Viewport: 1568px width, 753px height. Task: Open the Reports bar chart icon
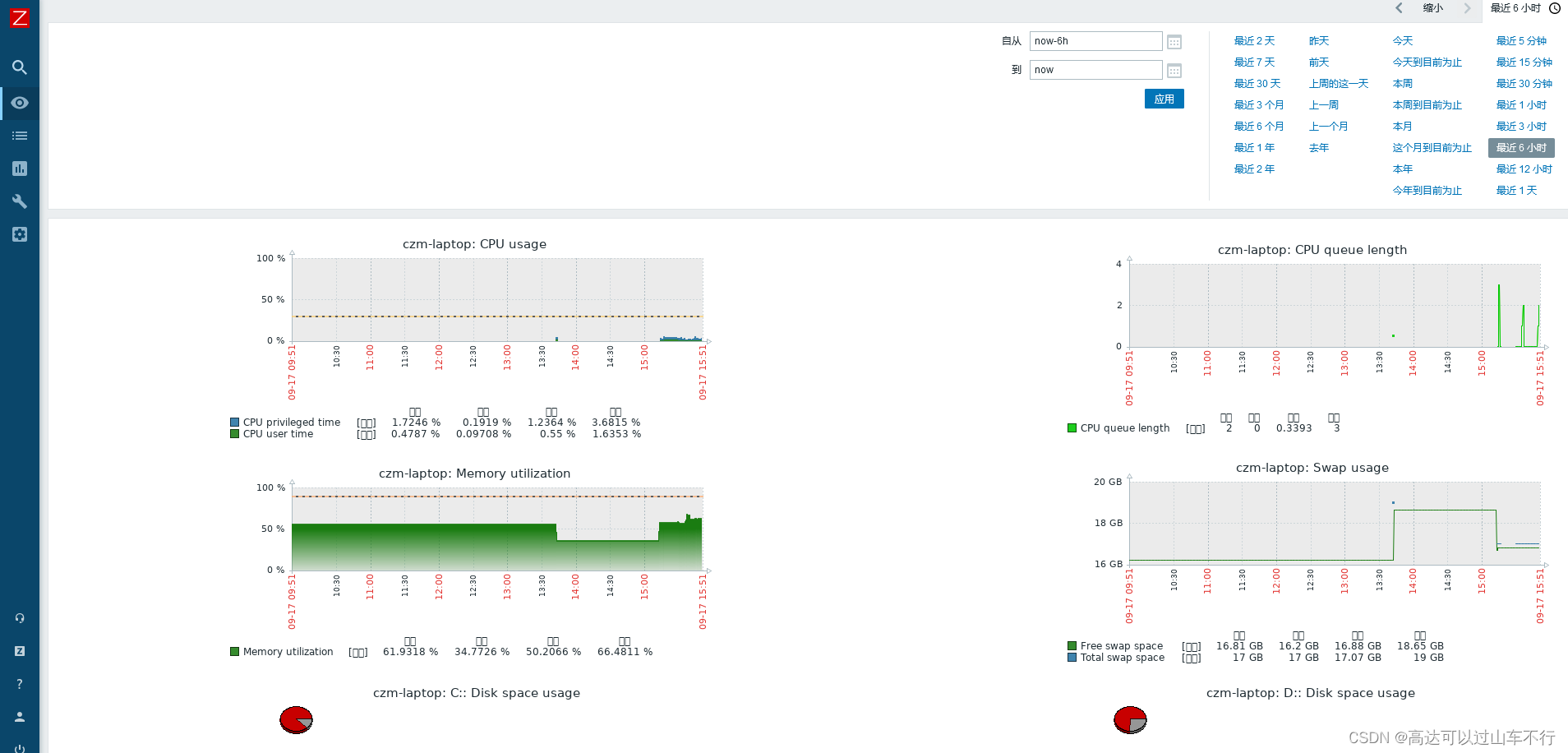(19, 169)
